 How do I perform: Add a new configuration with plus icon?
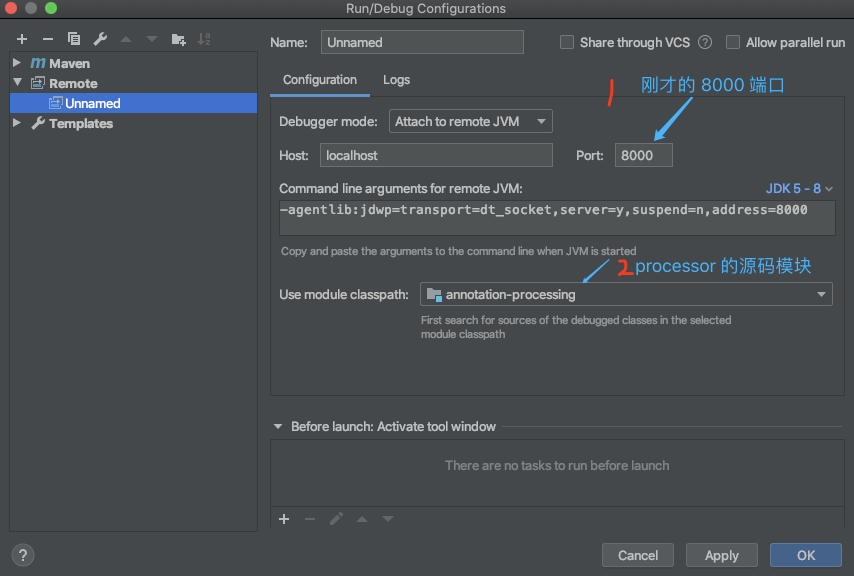click(22, 39)
